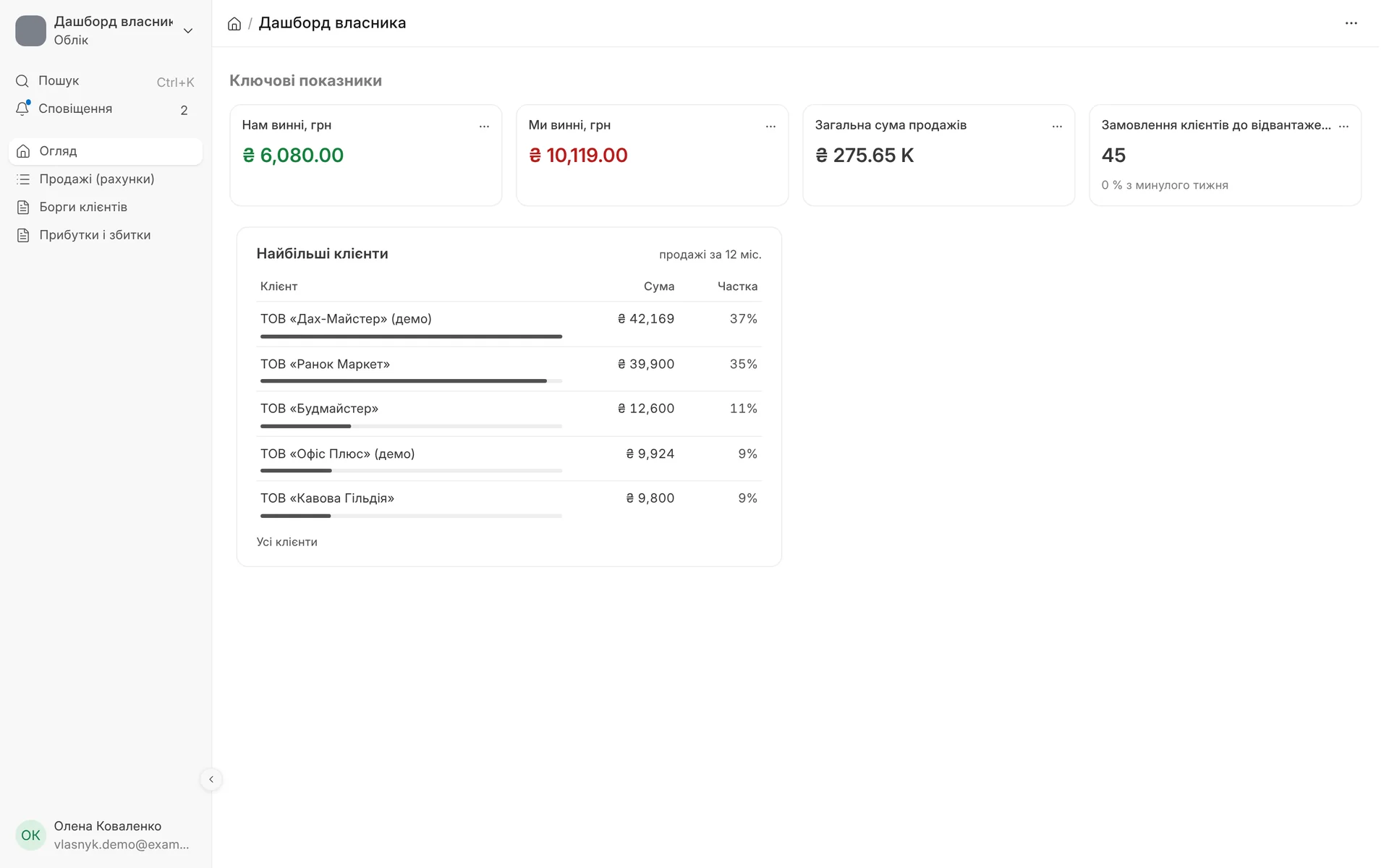The image size is (1389, 868).
Task: Open options on «Замовлення клієнтів» card
Action: pyautogui.click(x=1343, y=126)
